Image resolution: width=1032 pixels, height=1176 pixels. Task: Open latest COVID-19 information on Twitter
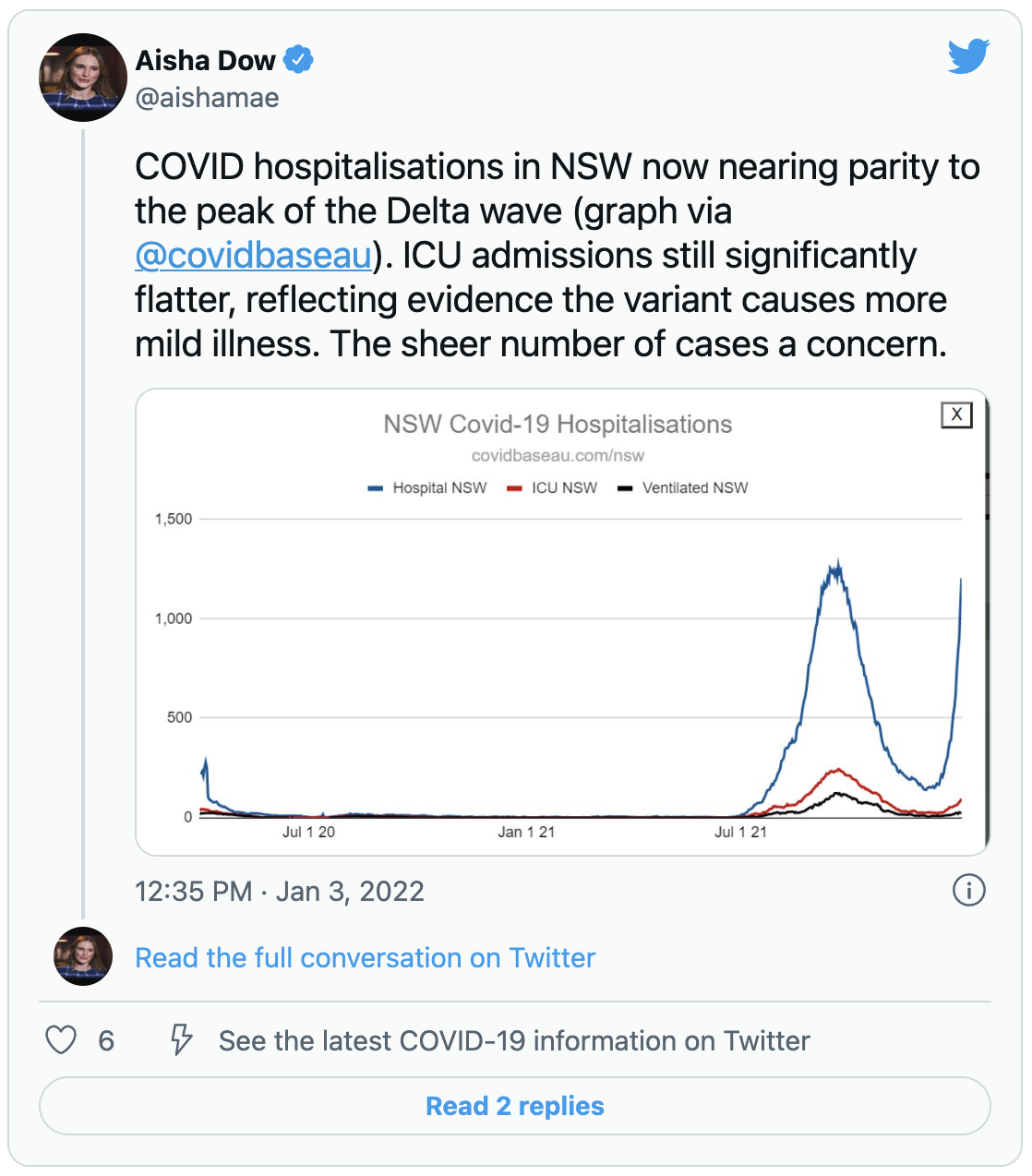514,1041
